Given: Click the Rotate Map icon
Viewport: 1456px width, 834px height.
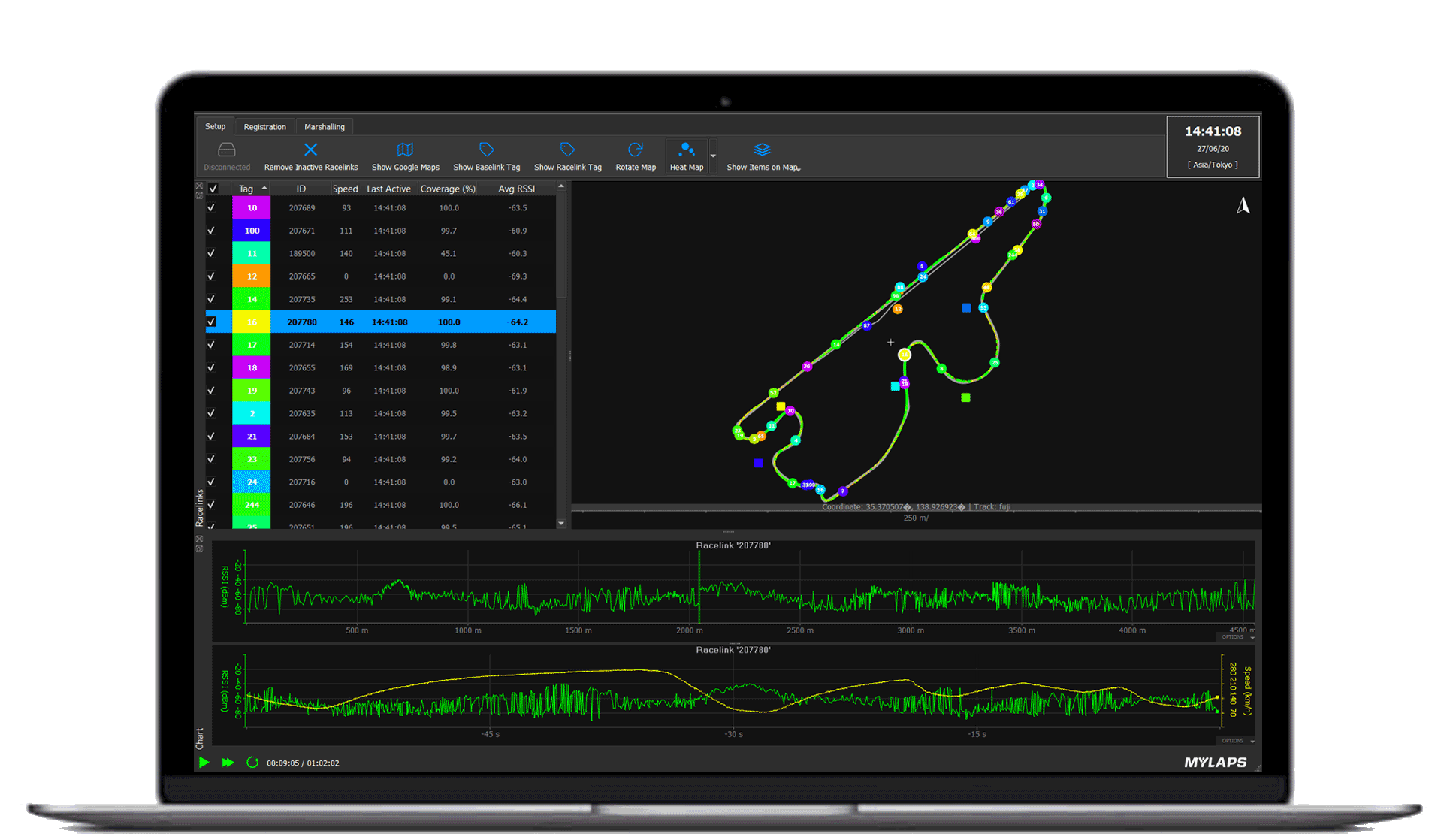Looking at the screenshot, I should 636,150.
